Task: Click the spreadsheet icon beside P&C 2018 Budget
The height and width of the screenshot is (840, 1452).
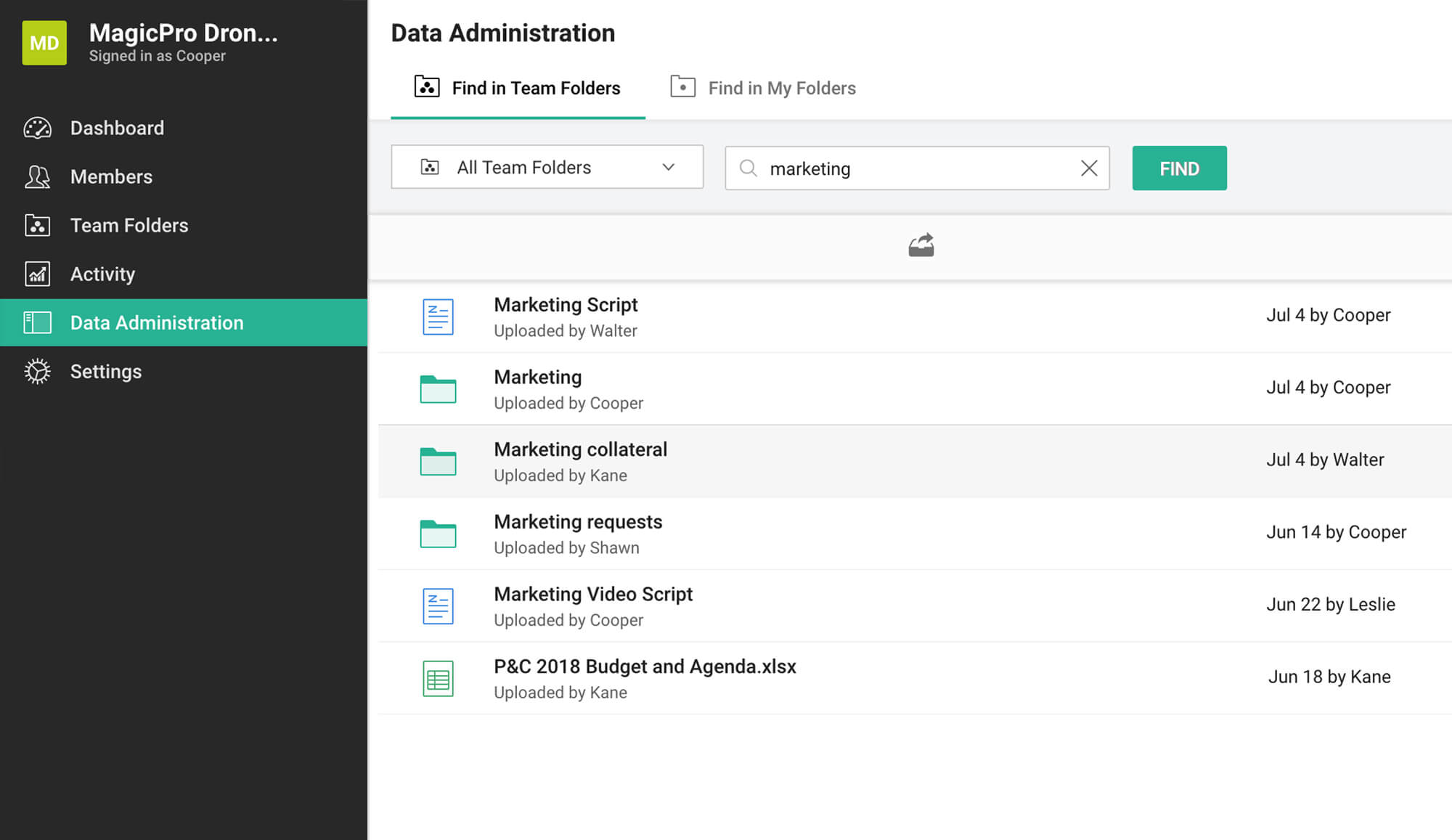Action: (x=438, y=677)
